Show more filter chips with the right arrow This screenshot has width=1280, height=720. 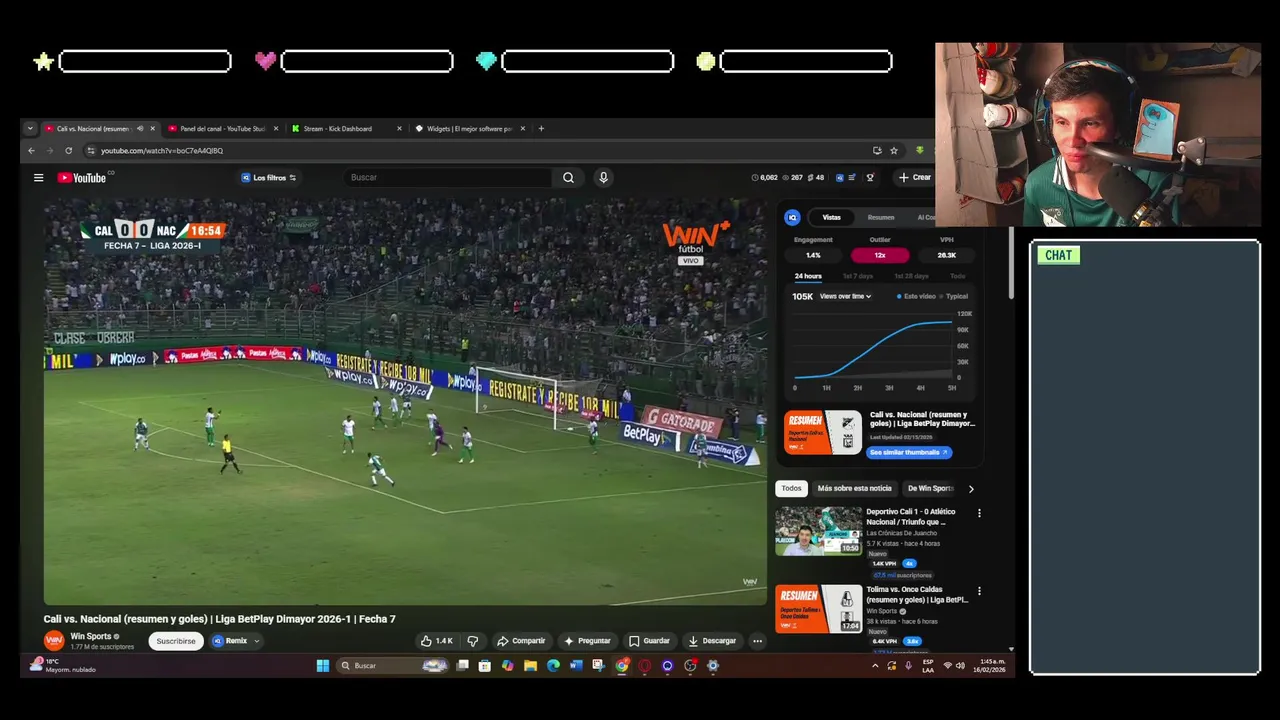click(971, 489)
